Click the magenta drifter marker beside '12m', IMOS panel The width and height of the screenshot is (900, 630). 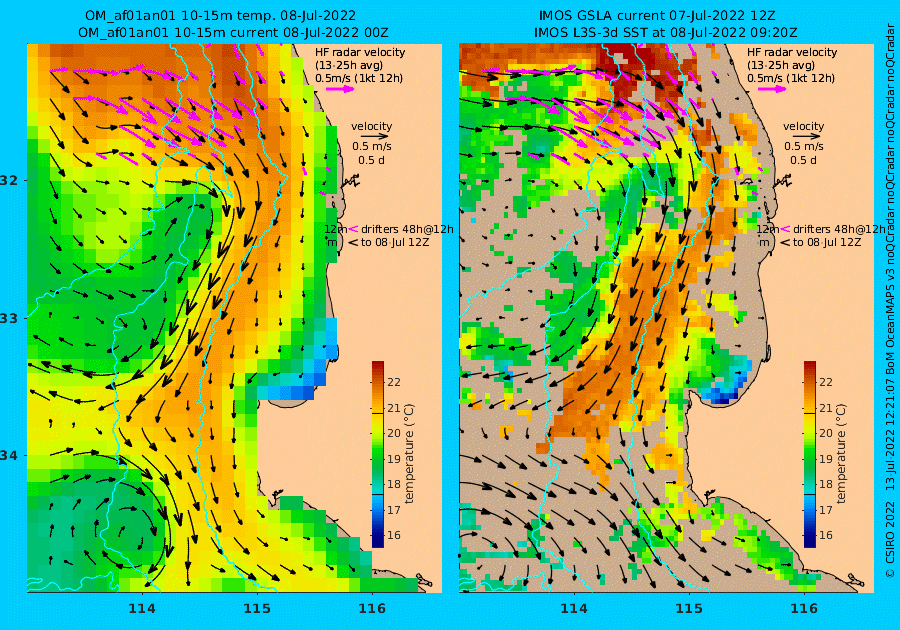[x=785, y=230]
